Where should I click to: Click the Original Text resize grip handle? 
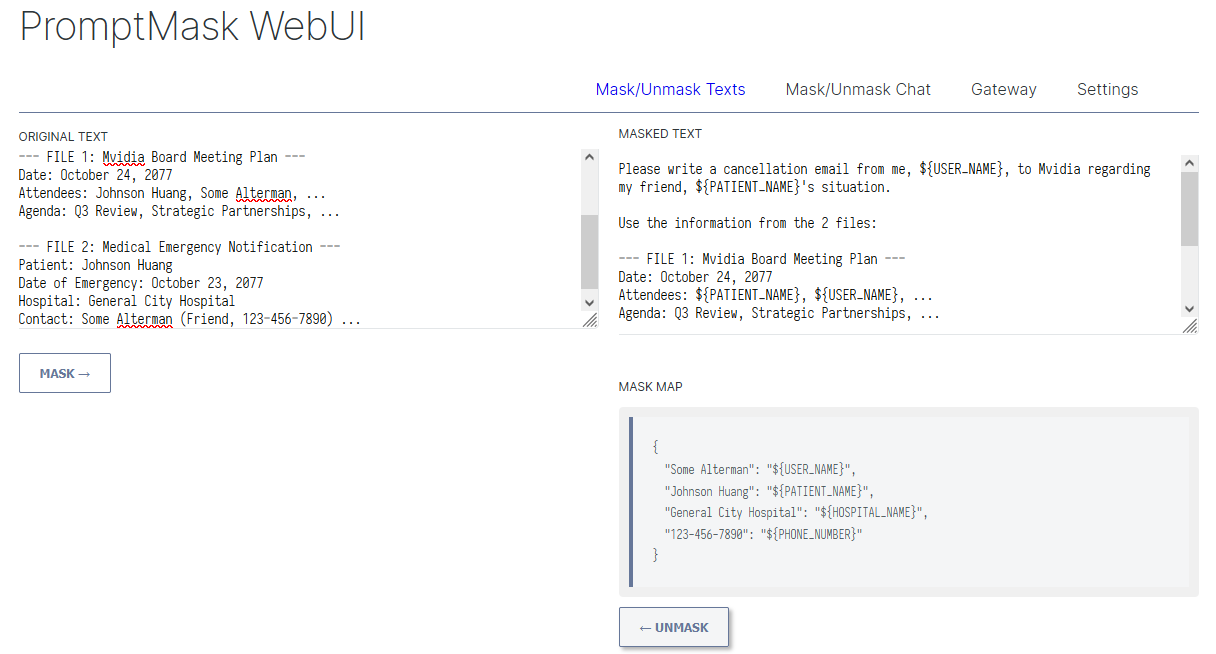590,320
